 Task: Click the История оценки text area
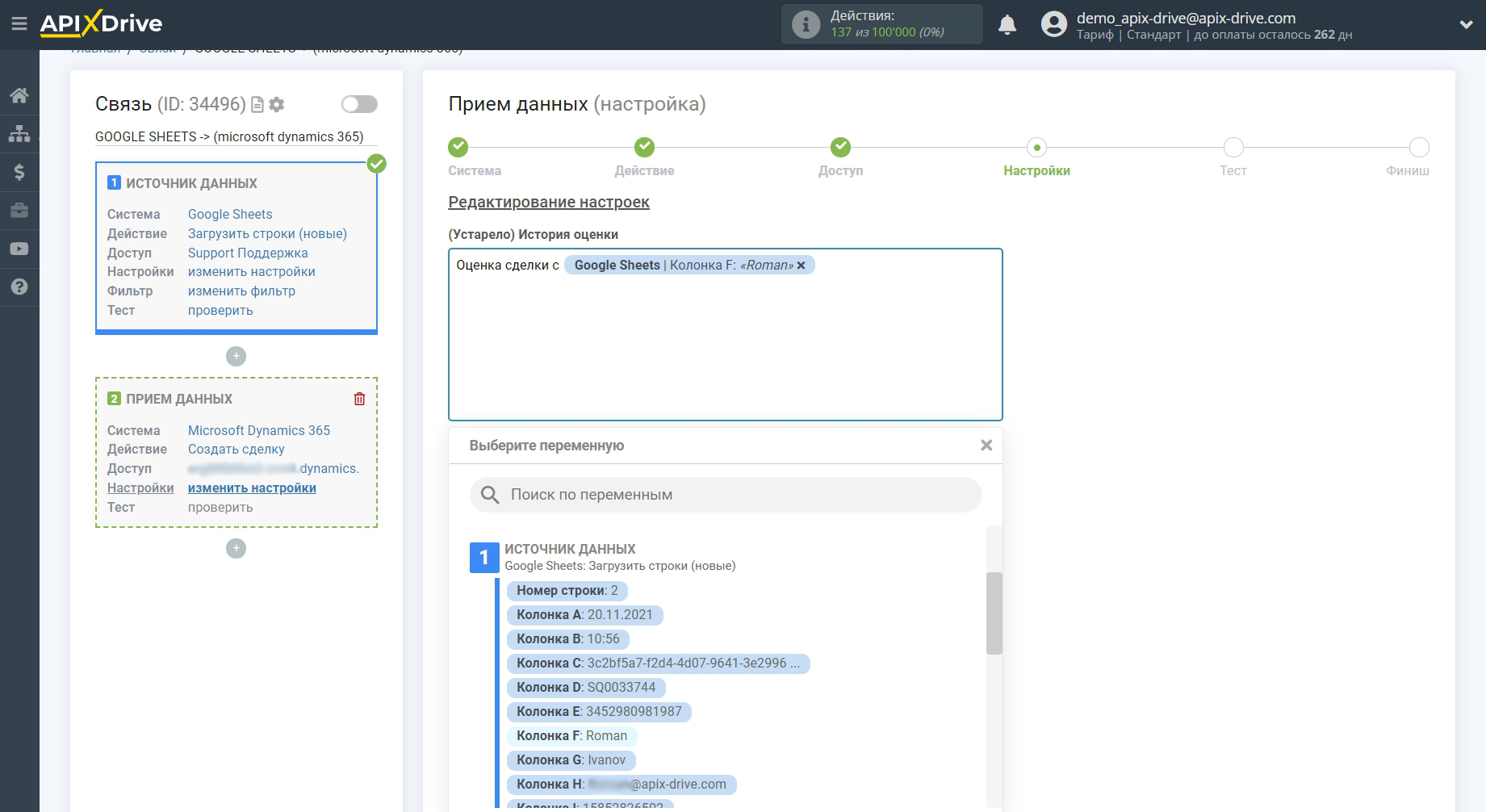coord(726,334)
